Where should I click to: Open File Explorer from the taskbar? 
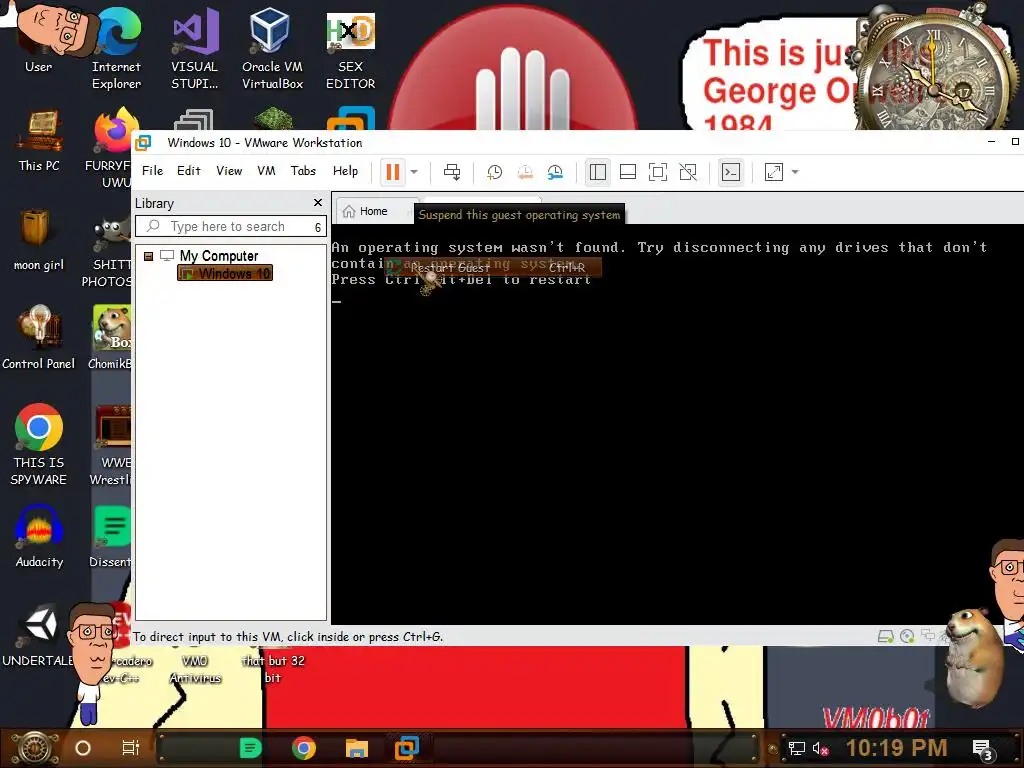pyautogui.click(x=357, y=748)
